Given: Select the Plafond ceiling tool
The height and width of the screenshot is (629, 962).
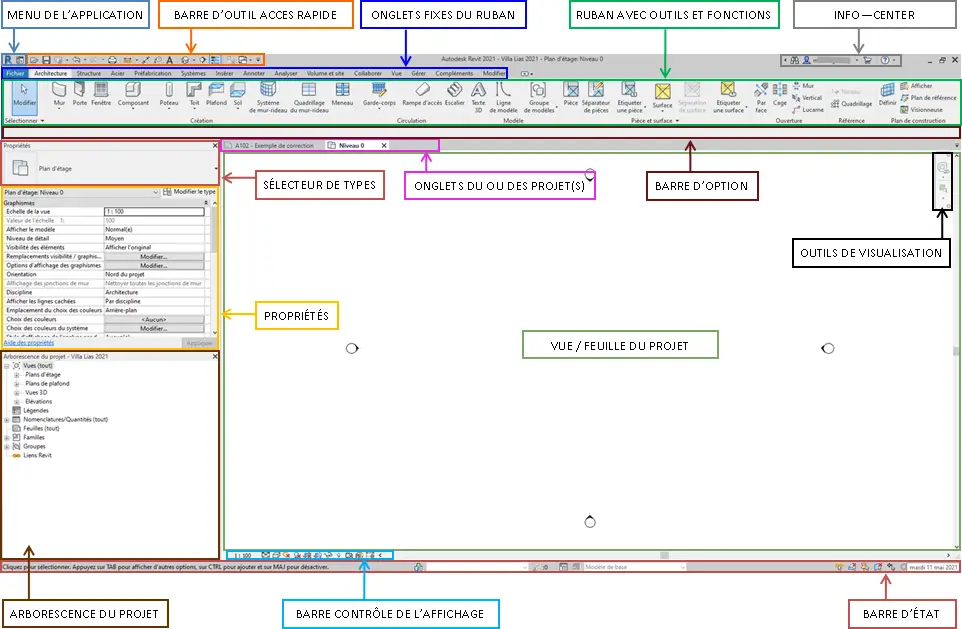Looking at the screenshot, I should [216, 96].
